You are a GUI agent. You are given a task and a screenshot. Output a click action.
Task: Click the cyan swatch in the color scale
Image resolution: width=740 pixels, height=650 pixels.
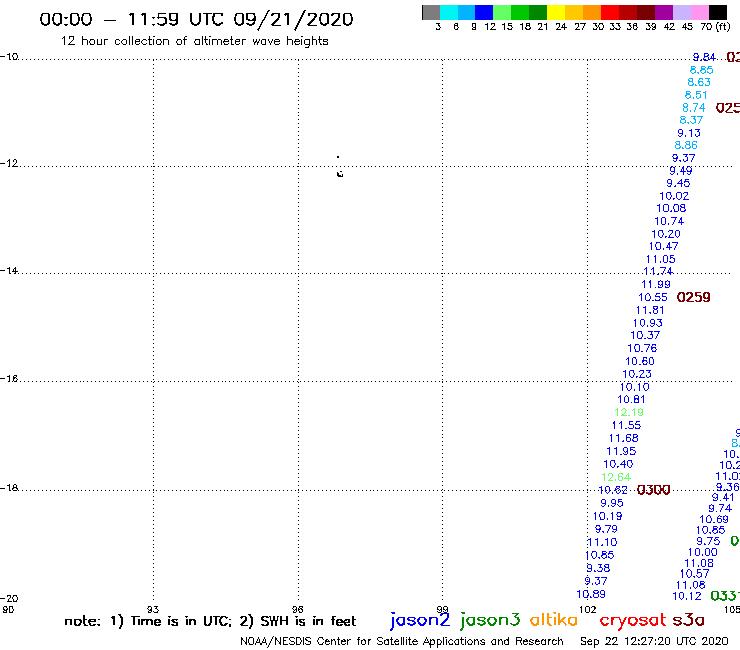(x=449, y=12)
